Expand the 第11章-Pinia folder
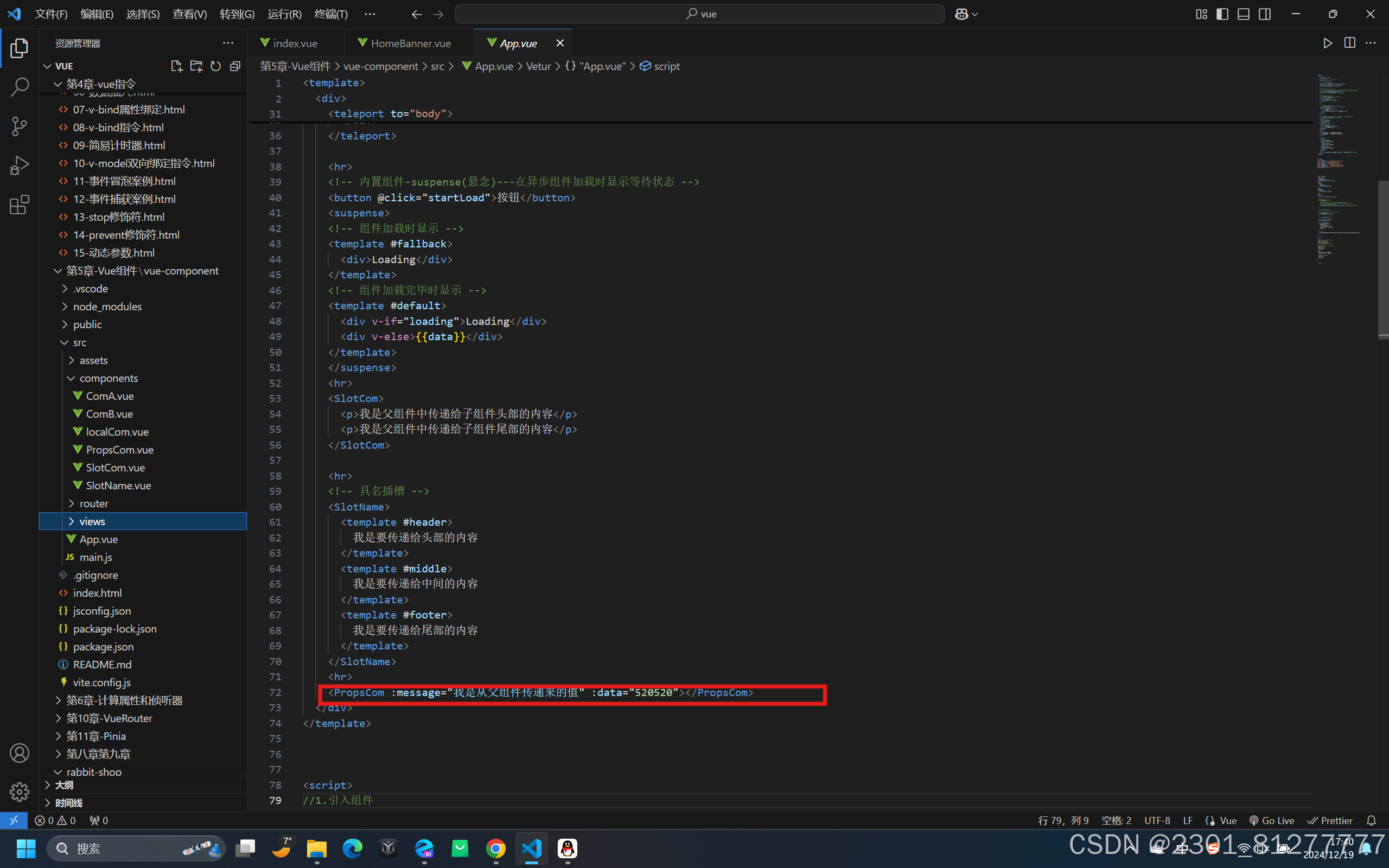Image resolution: width=1389 pixels, height=868 pixels. (x=143, y=736)
